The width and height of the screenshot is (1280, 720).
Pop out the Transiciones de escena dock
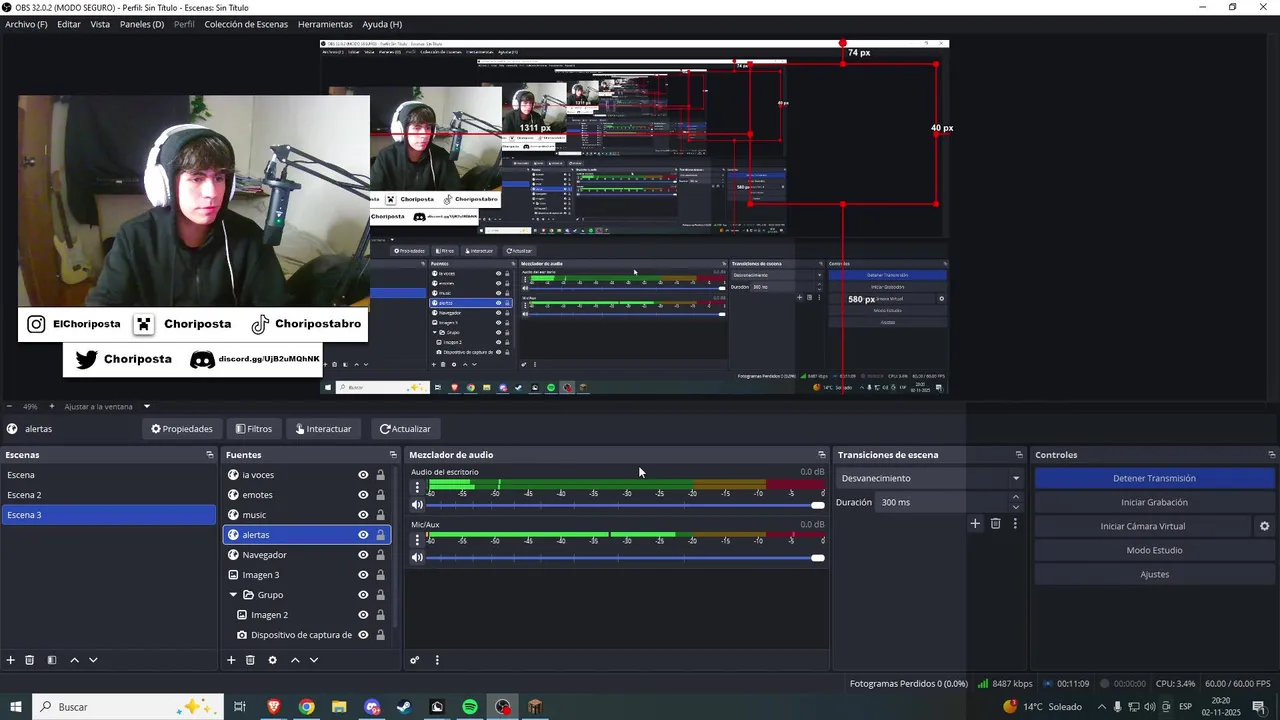[1019, 455]
